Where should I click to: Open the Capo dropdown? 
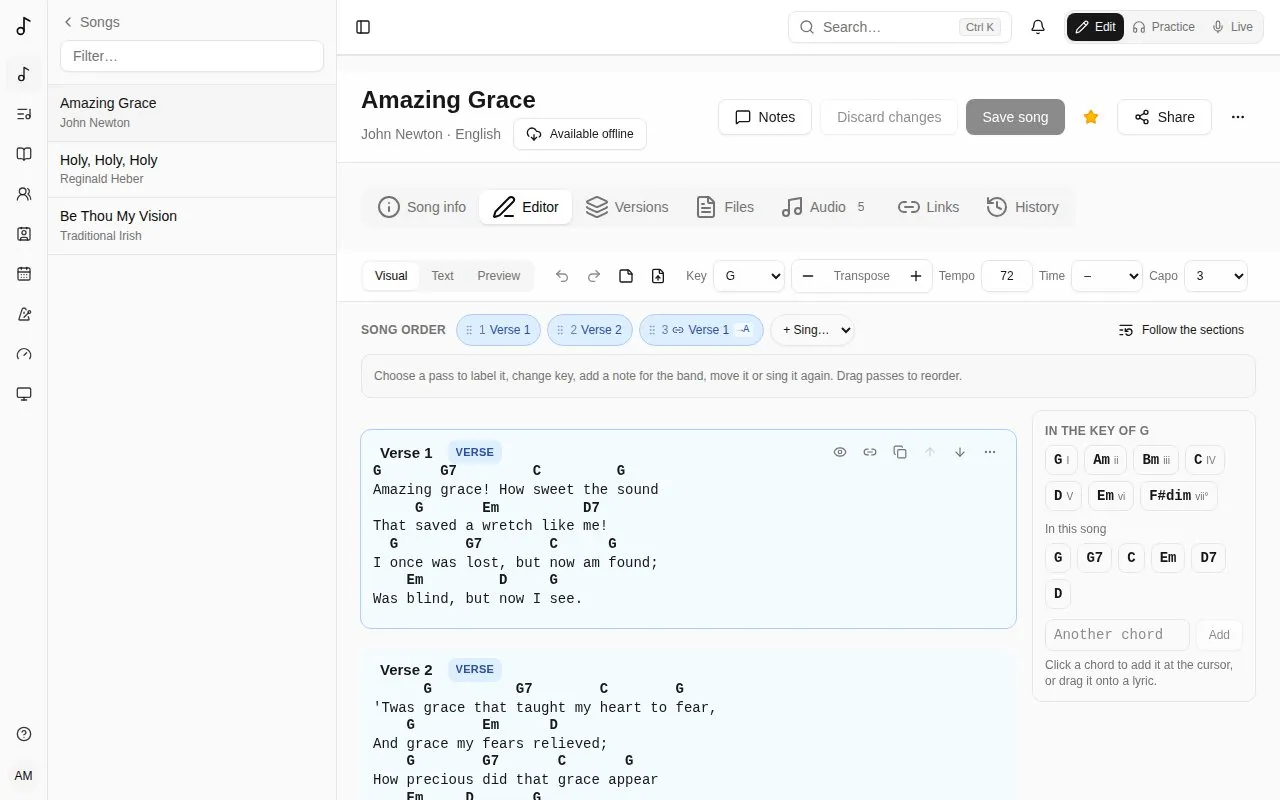pyautogui.click(x=1216, y=276)
